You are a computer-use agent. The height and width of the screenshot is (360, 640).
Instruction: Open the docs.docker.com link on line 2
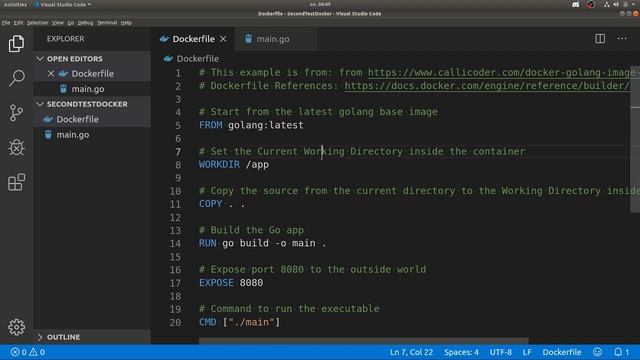(x=487, y=86)
